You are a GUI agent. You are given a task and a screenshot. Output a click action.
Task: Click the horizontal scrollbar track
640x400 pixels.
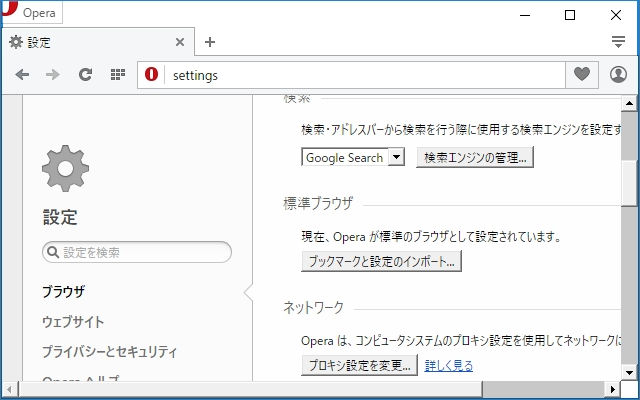[543, 389]
